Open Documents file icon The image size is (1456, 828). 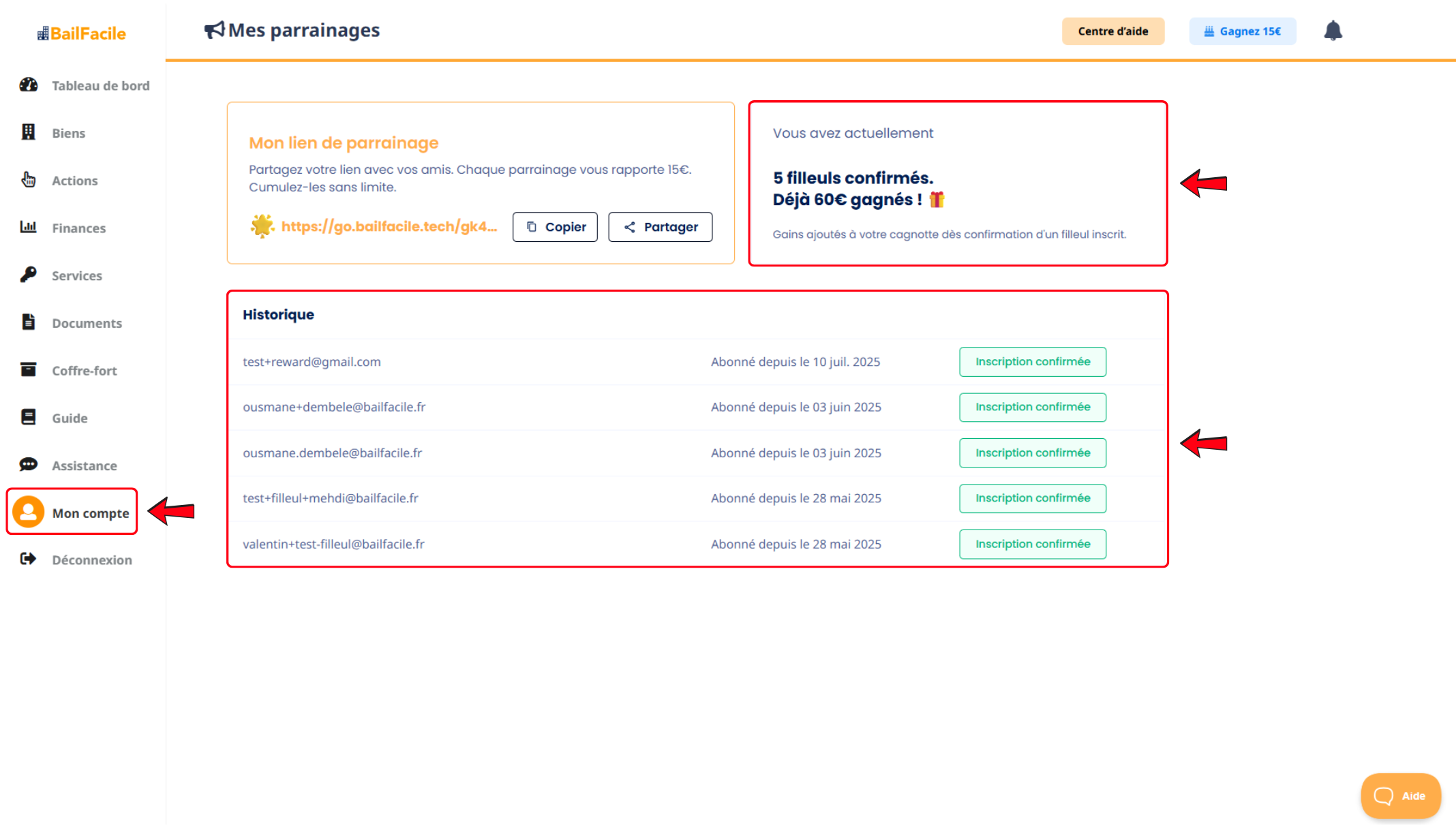tap(28, 322)
